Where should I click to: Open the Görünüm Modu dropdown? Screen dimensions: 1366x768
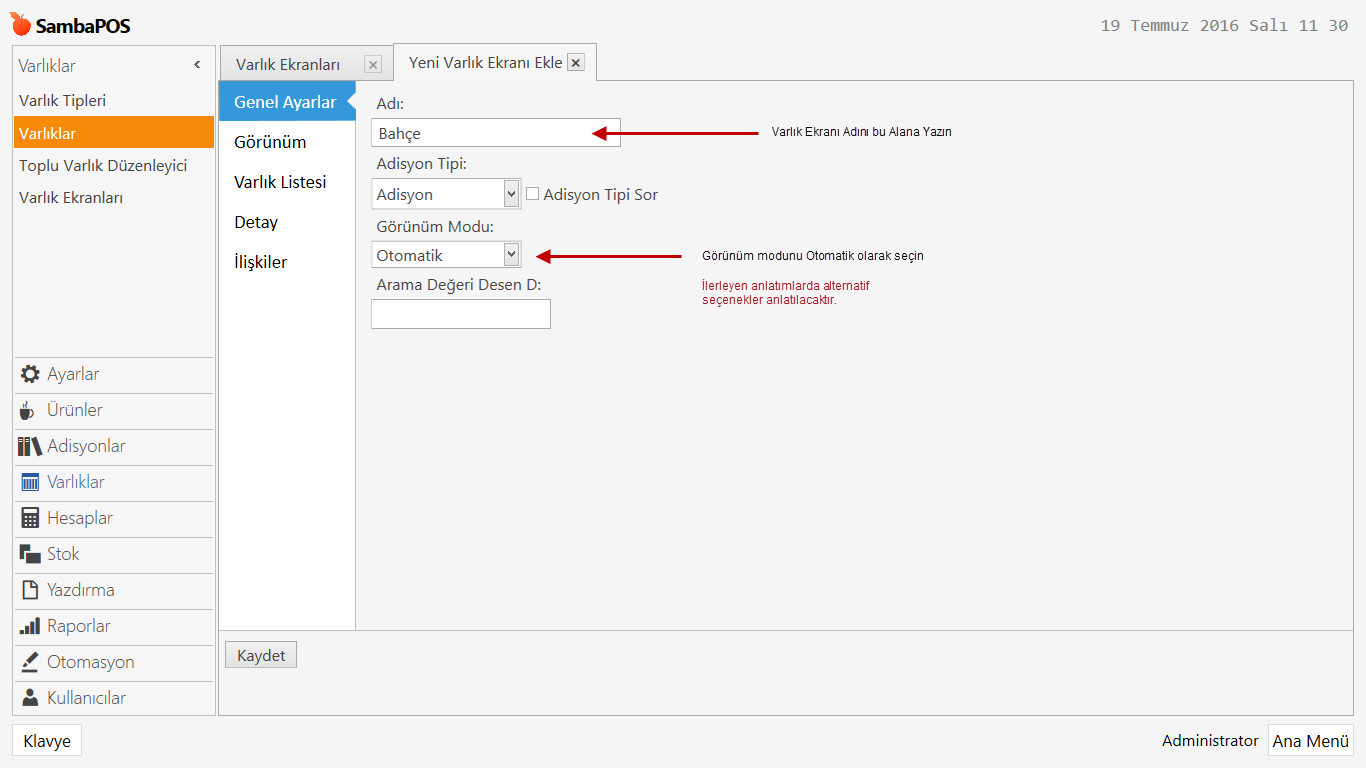click(x=446, y=255)
